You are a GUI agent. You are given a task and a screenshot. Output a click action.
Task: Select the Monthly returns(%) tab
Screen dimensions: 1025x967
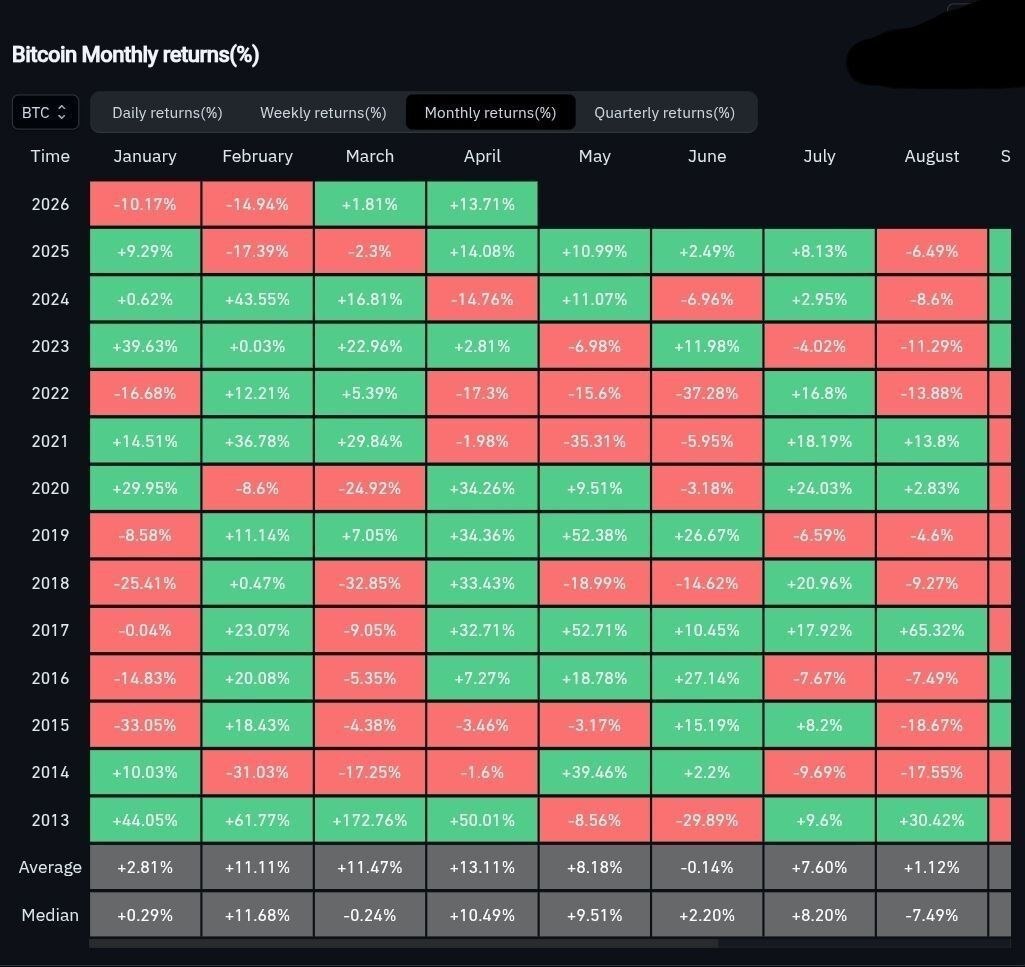point(490,112)
